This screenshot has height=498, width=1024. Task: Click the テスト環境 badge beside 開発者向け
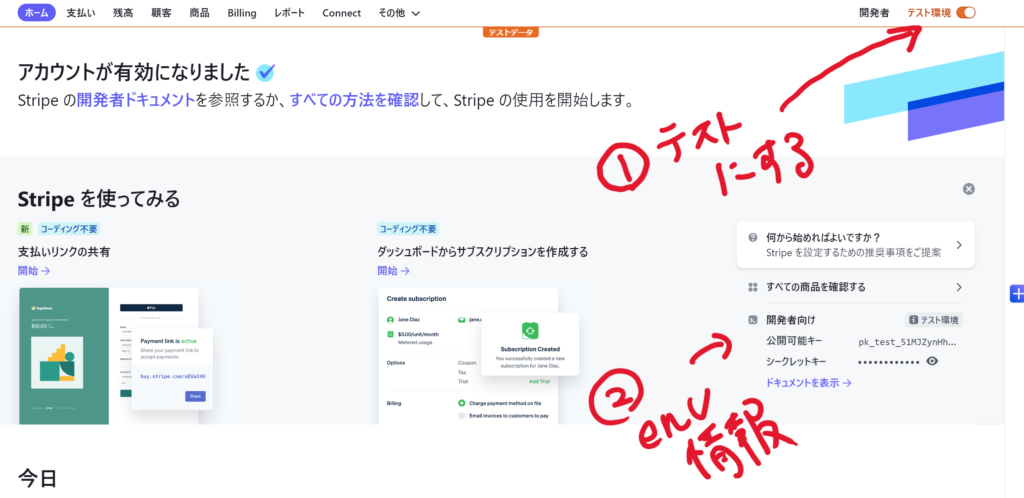tap(934, 320)
